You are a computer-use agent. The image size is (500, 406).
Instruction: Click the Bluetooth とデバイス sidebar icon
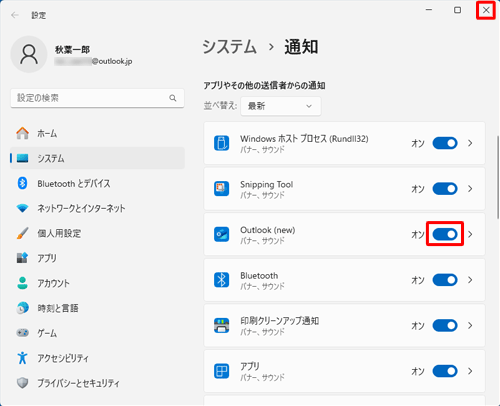[x=22, y=183]
